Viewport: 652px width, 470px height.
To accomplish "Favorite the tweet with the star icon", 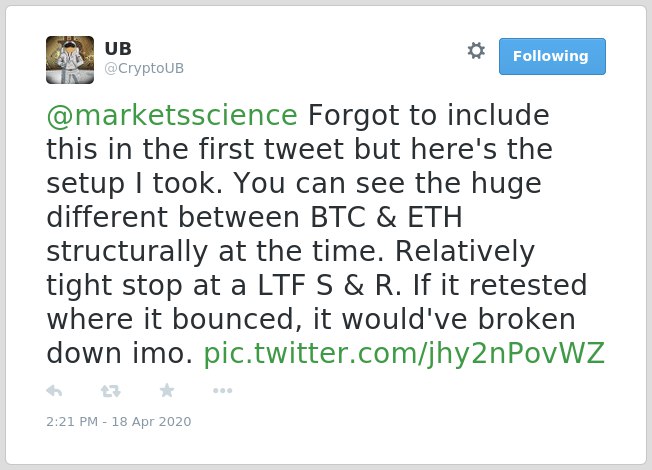I will (x=167, y=390).
